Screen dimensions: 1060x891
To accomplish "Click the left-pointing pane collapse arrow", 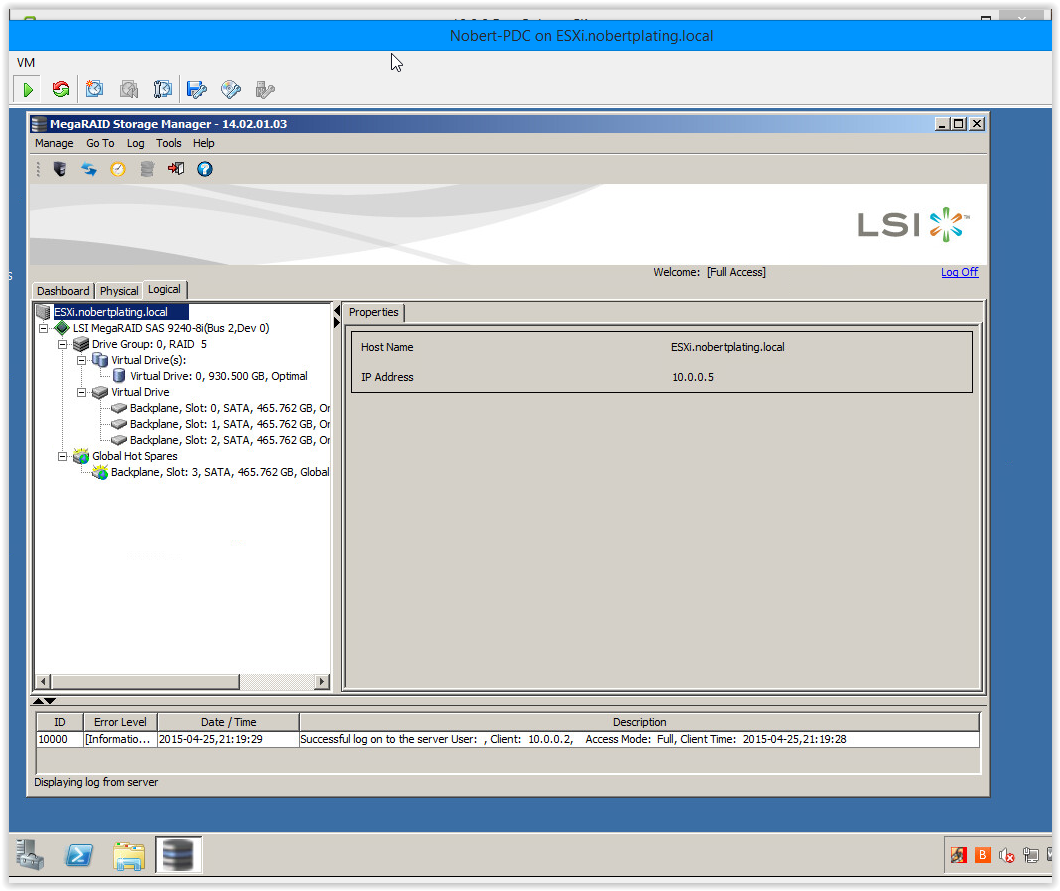I will [x=337, y=311].
